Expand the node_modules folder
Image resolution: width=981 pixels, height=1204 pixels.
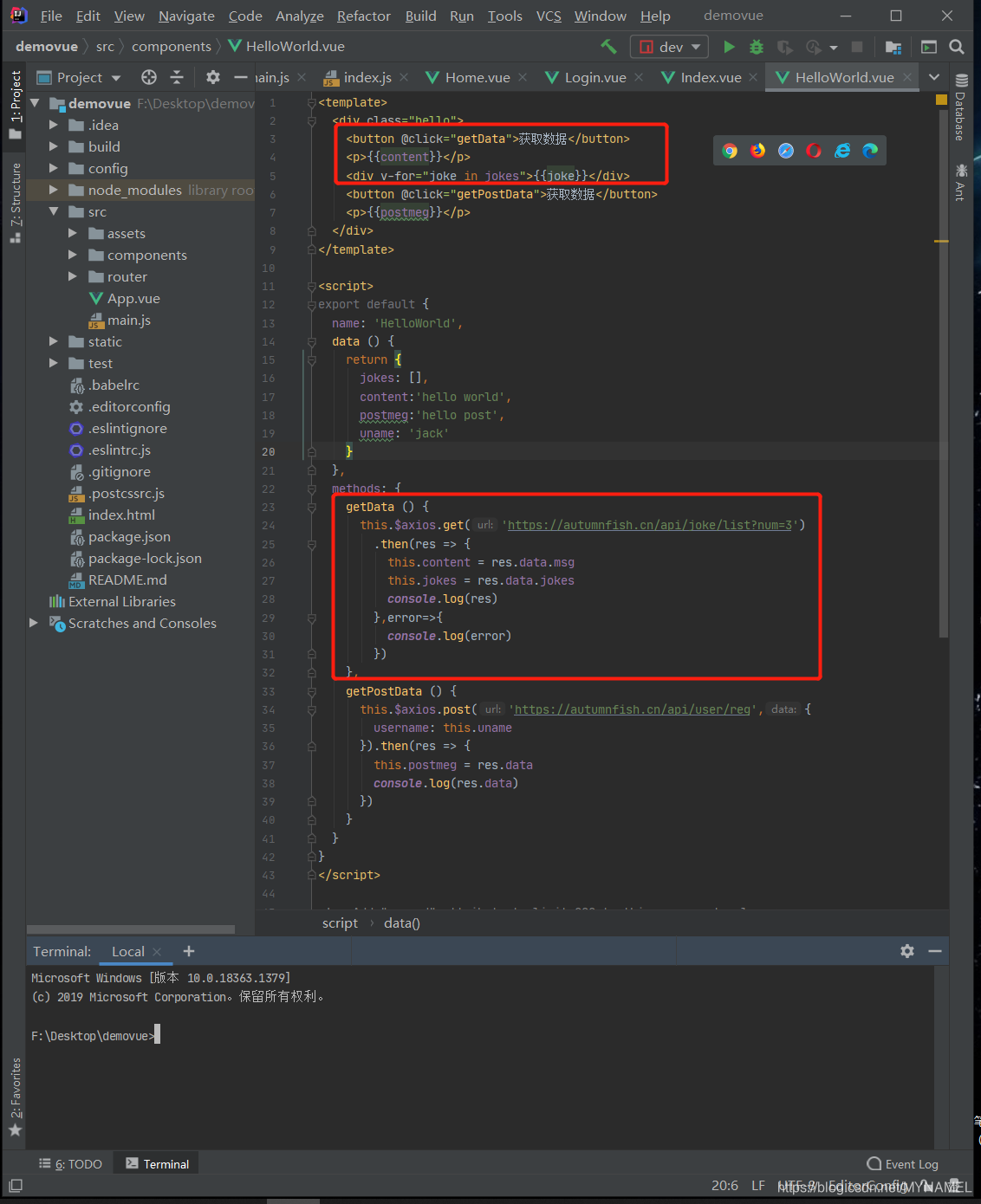pyautogui.click(x=53, y=190)
